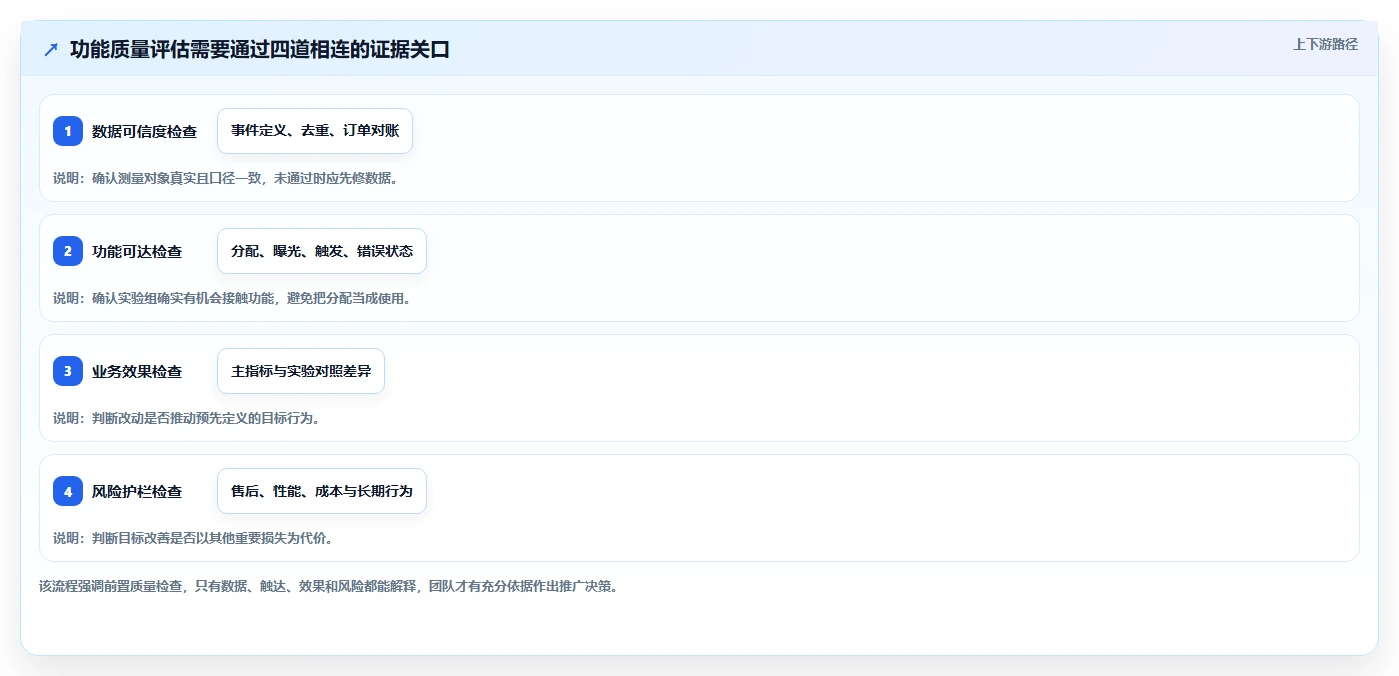Click the 数据可信度检查 heading
The image size is (1399, 676).
click(x=144, y=131)
